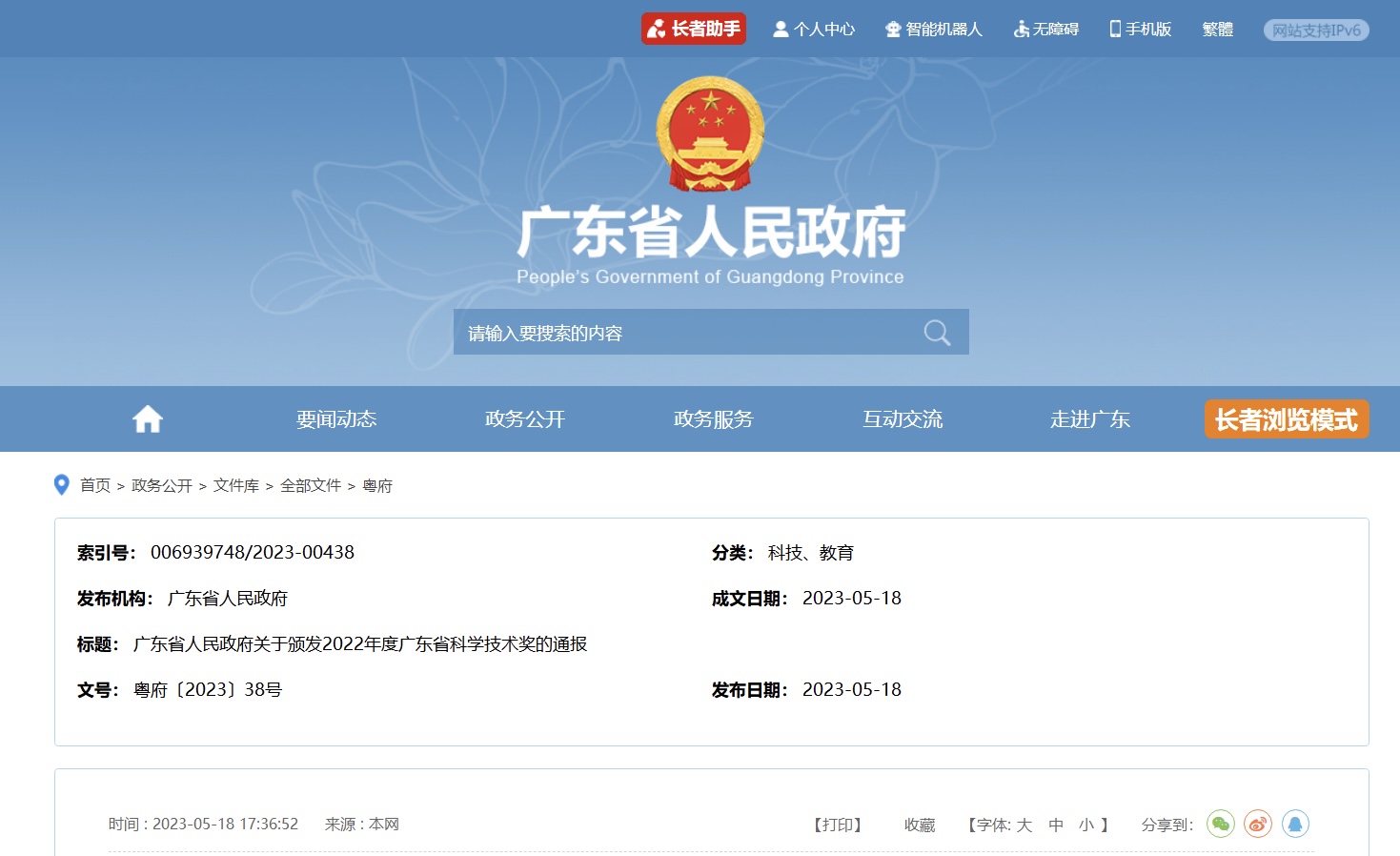
Task: Share article via Weibo icon
Action: pyautogui.click(x=1258, y=824)
